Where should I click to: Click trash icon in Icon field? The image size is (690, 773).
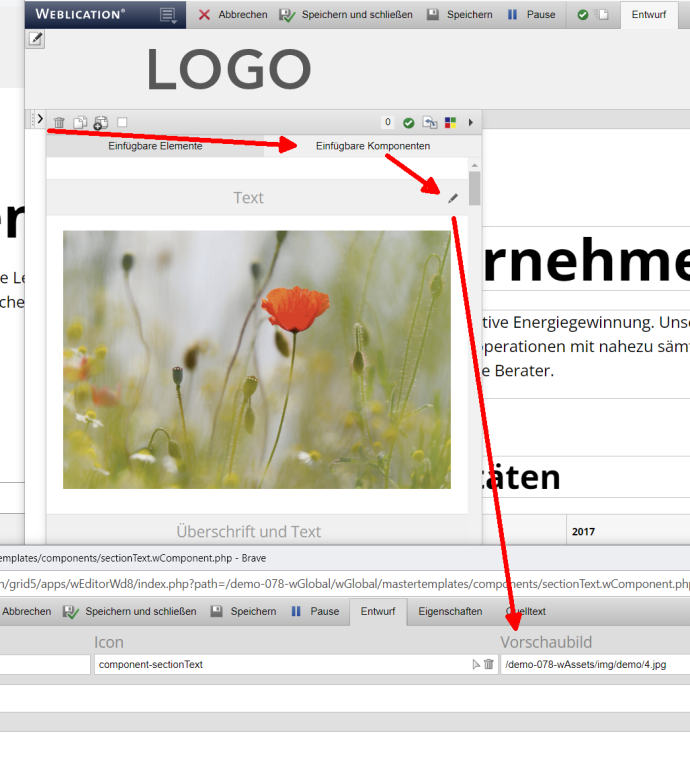point(488,665)
